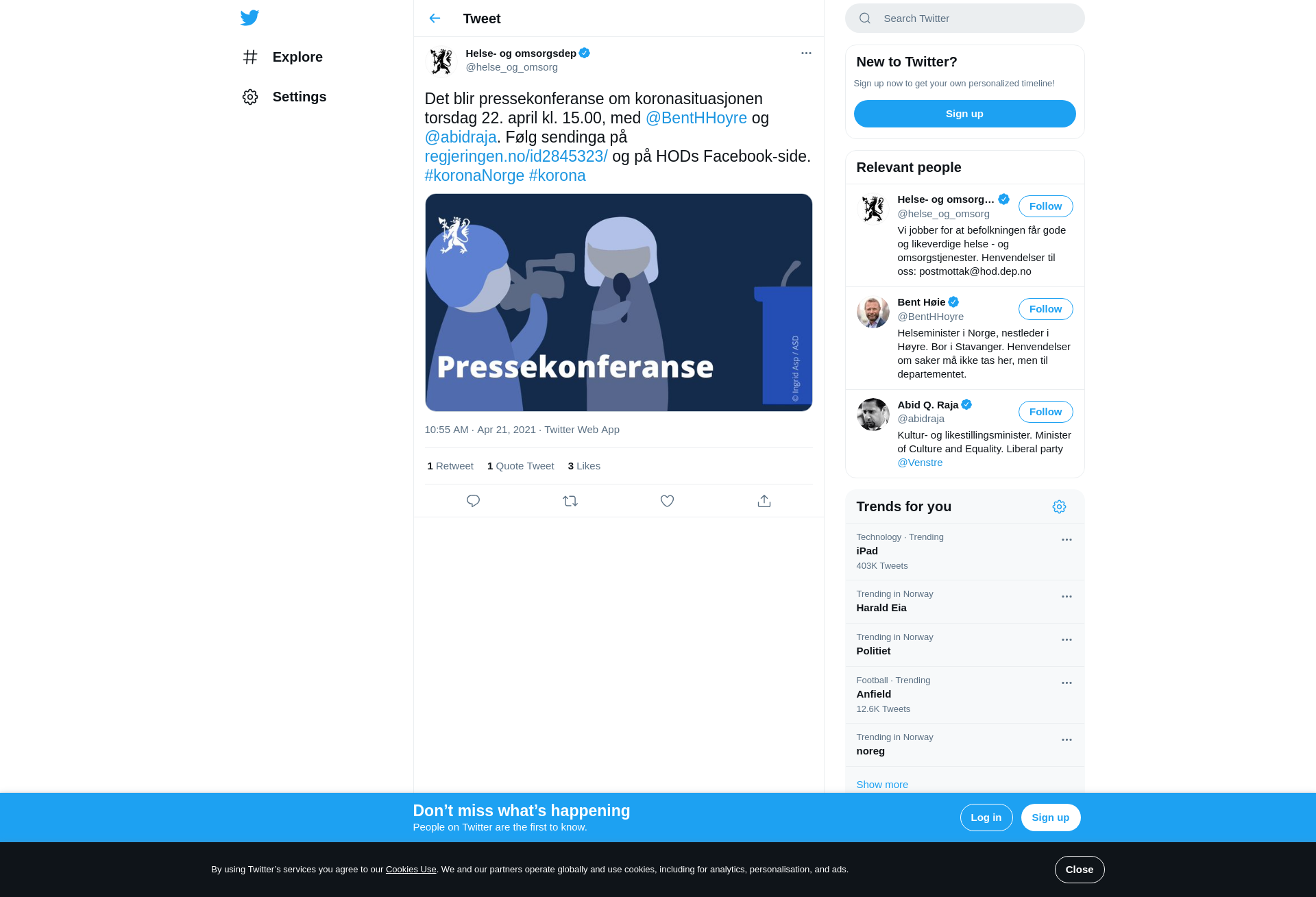Open the share tweet icon
1316x897 pixels.
point(764,501)
